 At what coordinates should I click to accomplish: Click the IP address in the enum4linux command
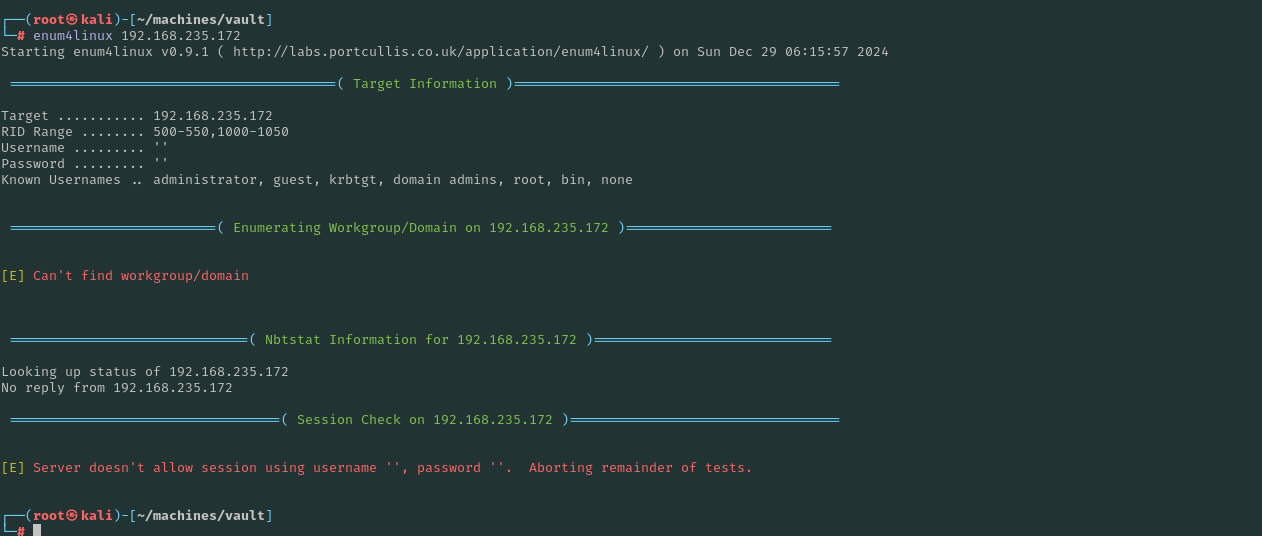click(180, 36)
